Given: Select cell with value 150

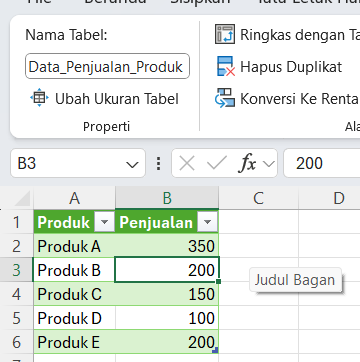Looking at the screenshot, I should [x=167, y=294].
